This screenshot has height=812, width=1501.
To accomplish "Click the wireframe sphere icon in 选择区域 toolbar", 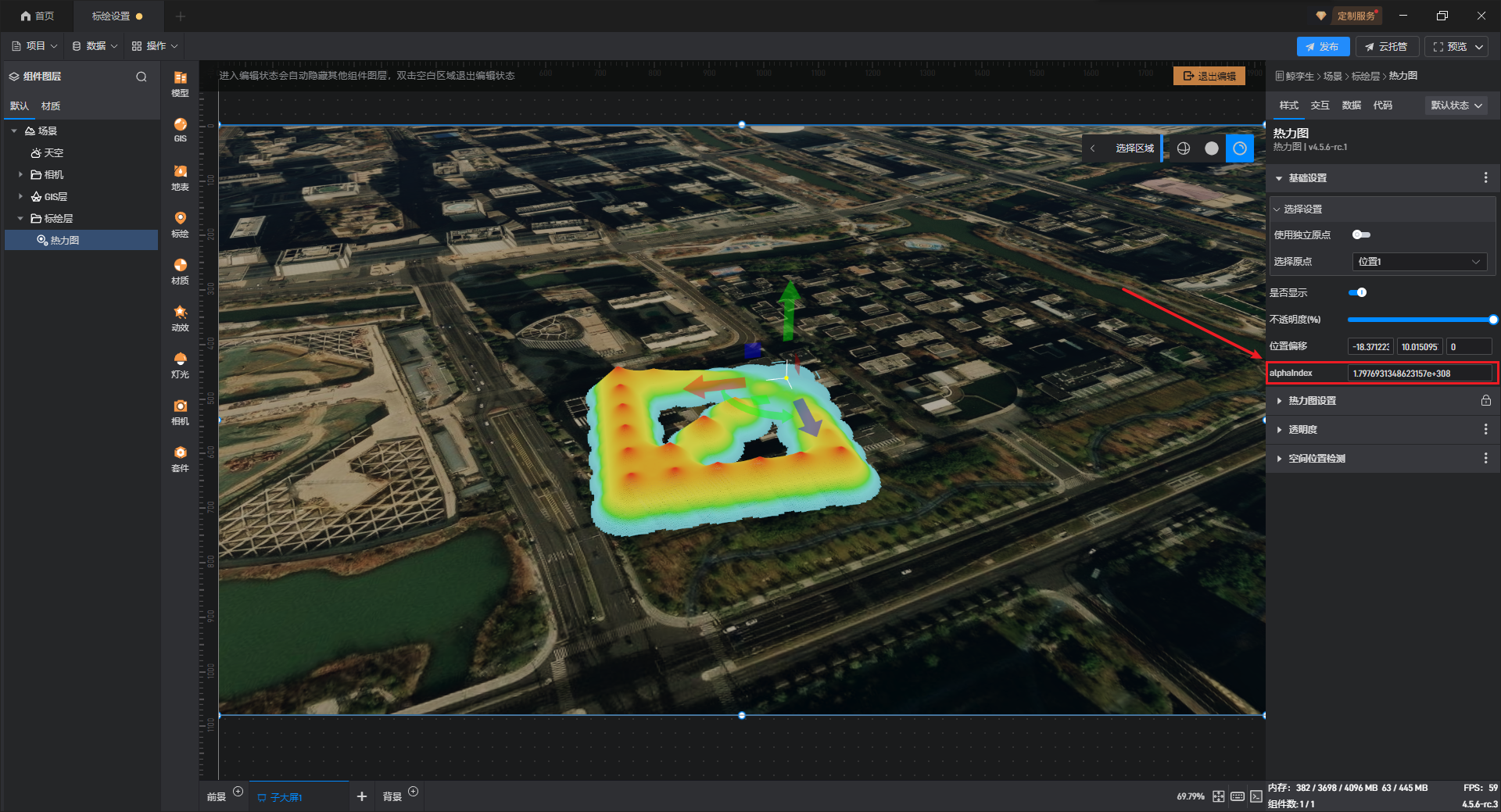I will (x=1184, y=148).
